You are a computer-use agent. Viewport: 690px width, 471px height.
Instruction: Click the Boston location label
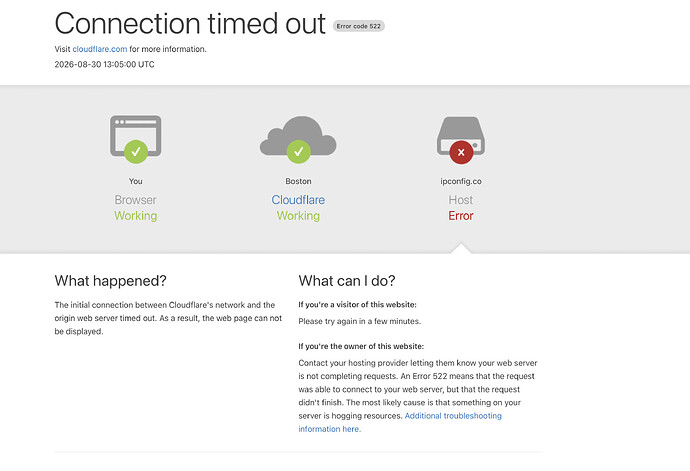298,181
